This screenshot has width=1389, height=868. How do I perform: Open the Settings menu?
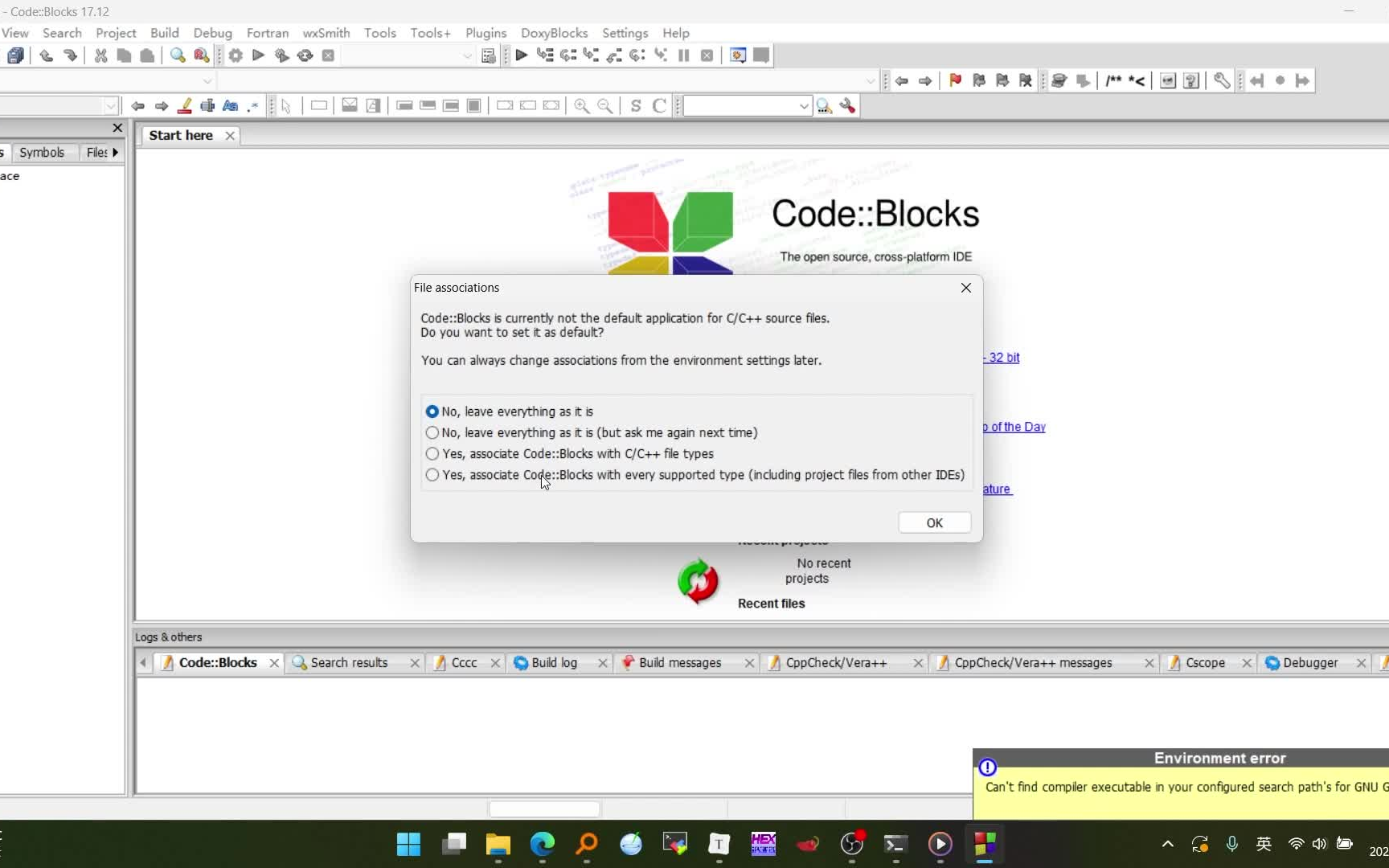(x=625, y=33)
